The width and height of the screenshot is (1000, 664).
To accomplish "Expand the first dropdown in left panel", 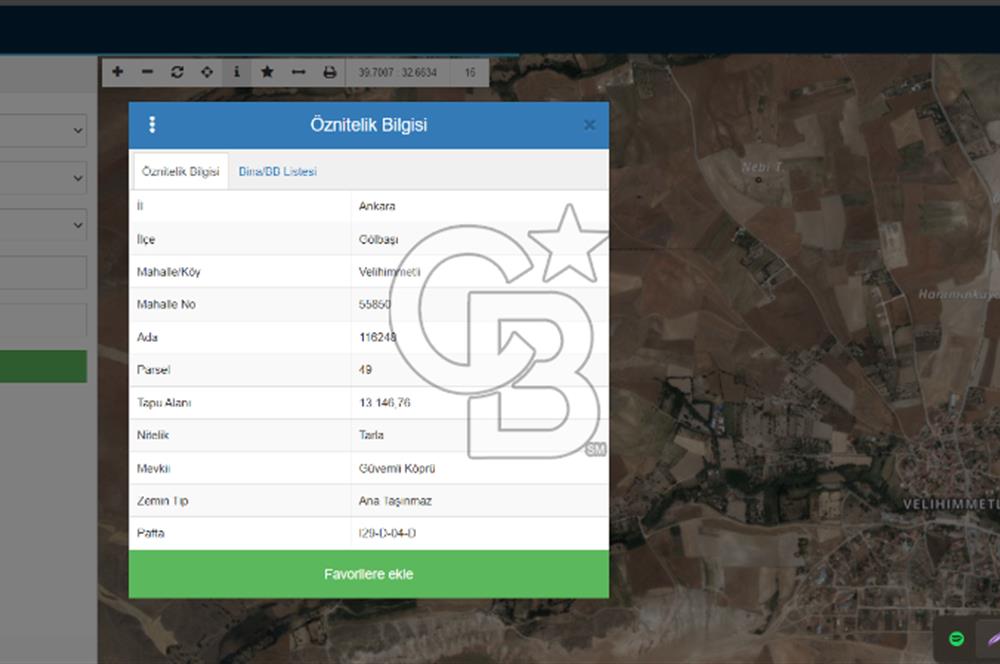I will pyautogui.click(x=43, y=131).
